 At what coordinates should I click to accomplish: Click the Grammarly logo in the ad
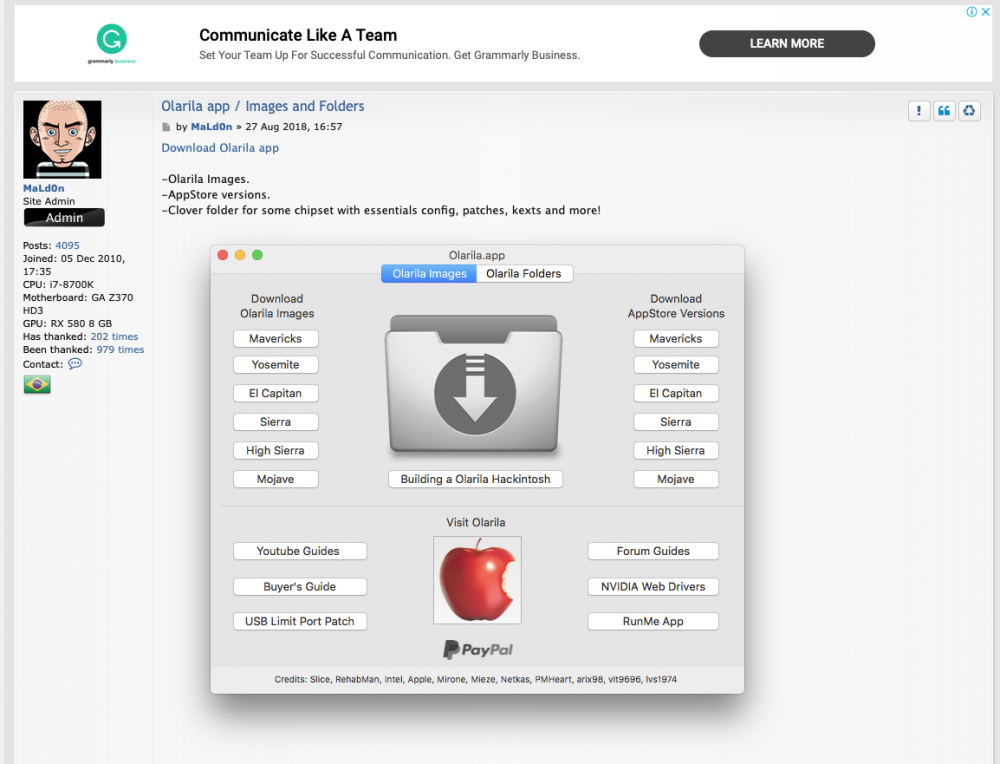[x=112, y=43]
